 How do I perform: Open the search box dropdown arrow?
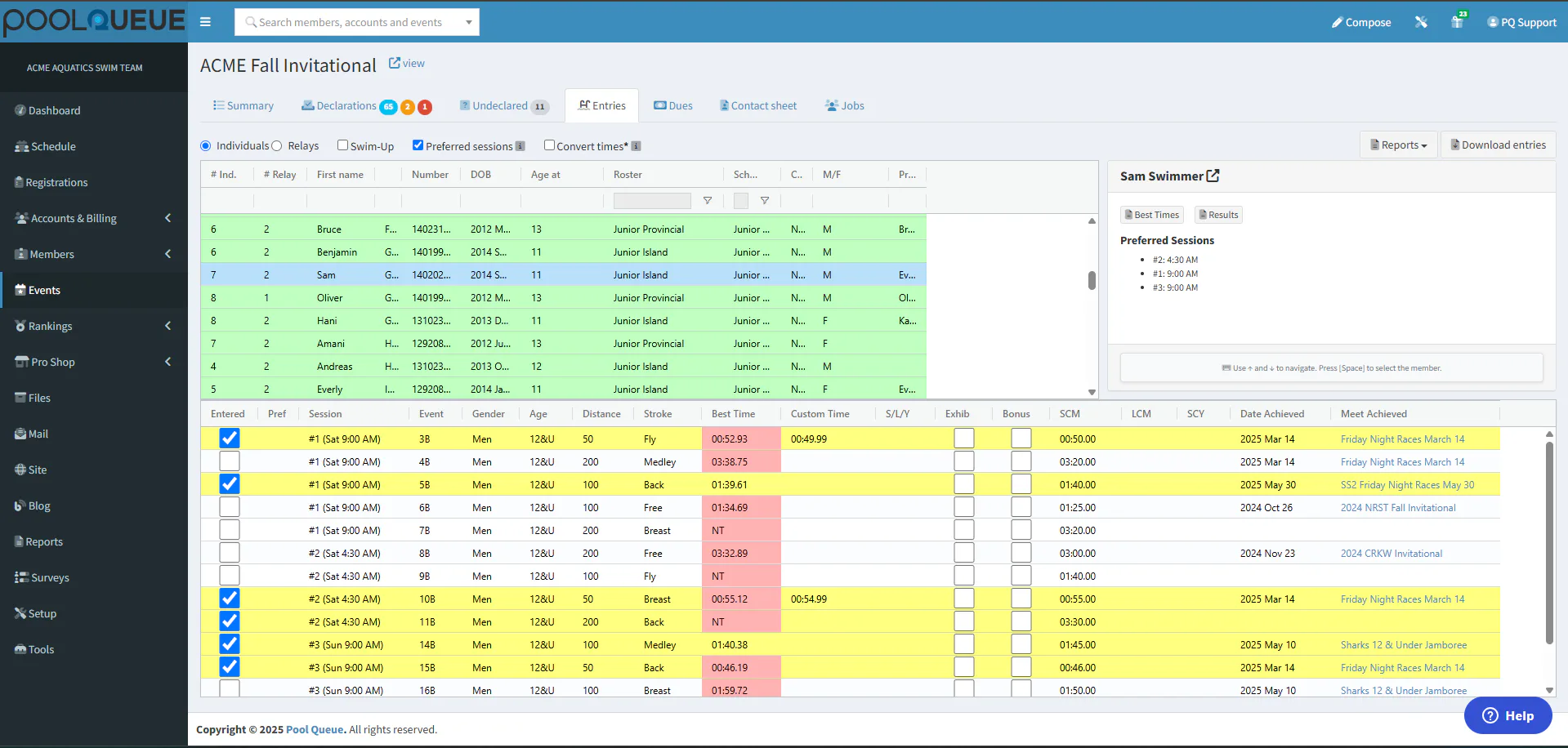469,22
